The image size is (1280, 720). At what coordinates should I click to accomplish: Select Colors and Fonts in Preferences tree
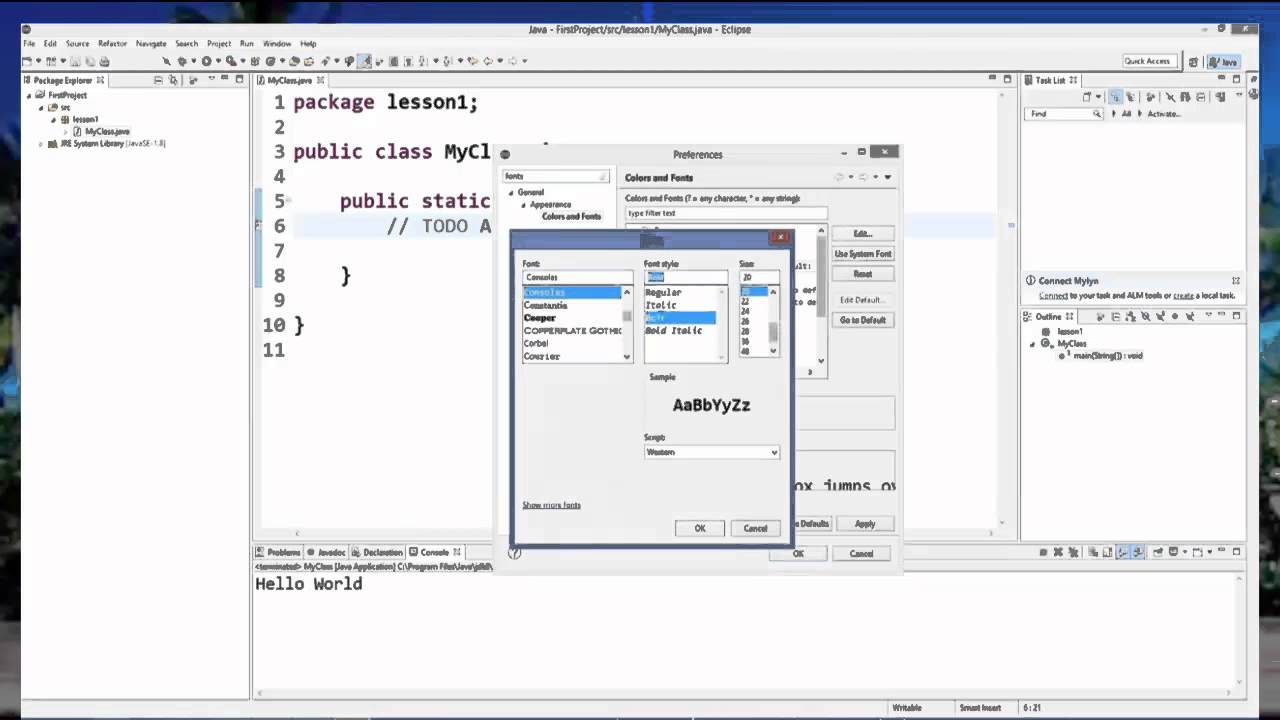571,216
